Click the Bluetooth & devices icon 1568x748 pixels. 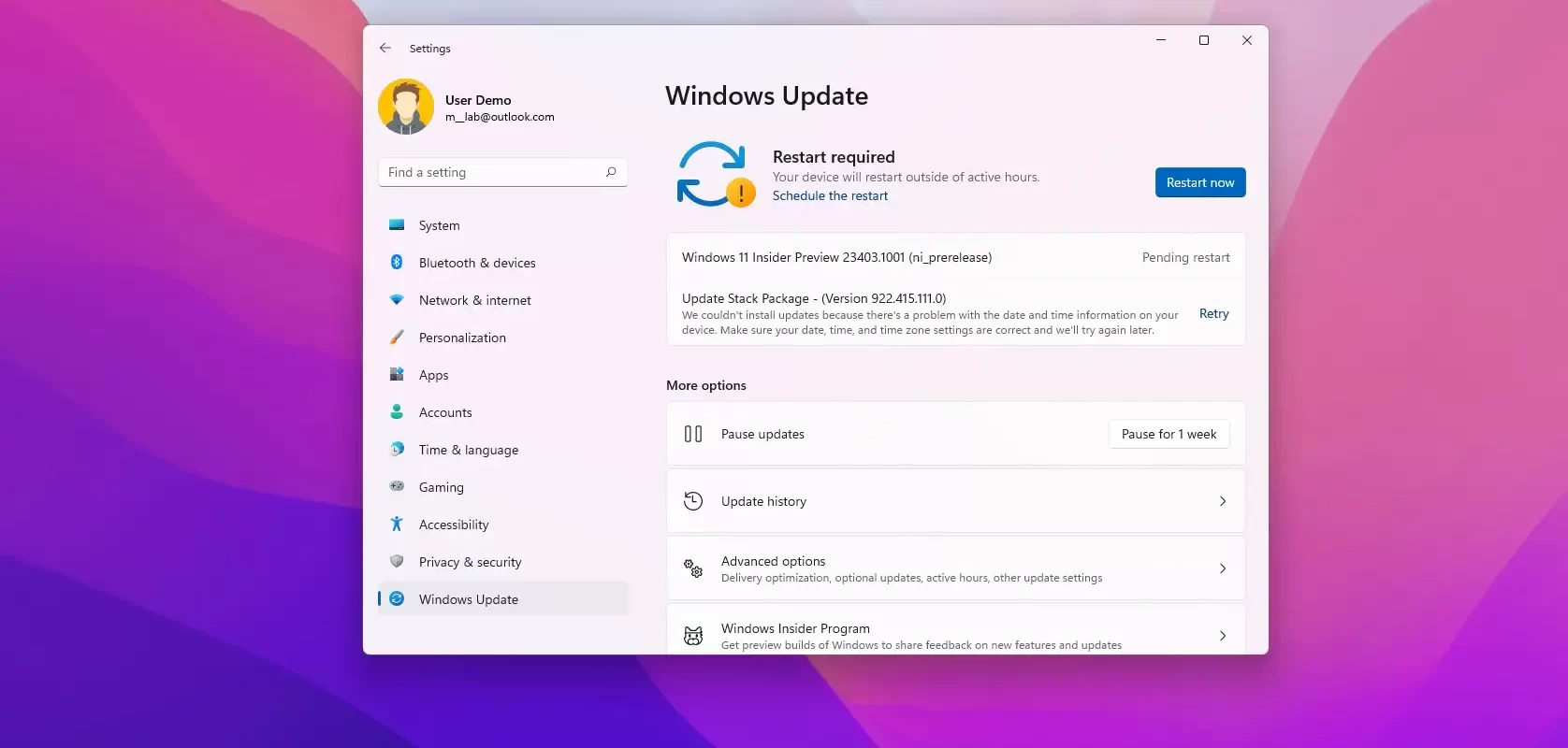pos(397,263)
